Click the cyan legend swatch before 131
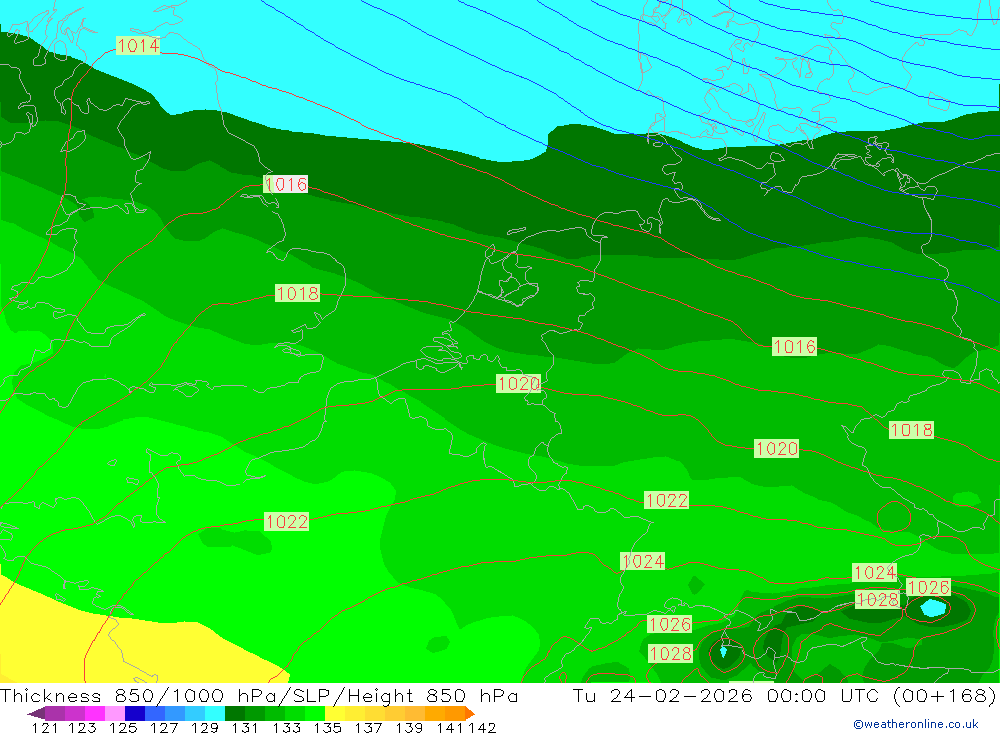The image size is (1000, 733). [x=215, y=713]
